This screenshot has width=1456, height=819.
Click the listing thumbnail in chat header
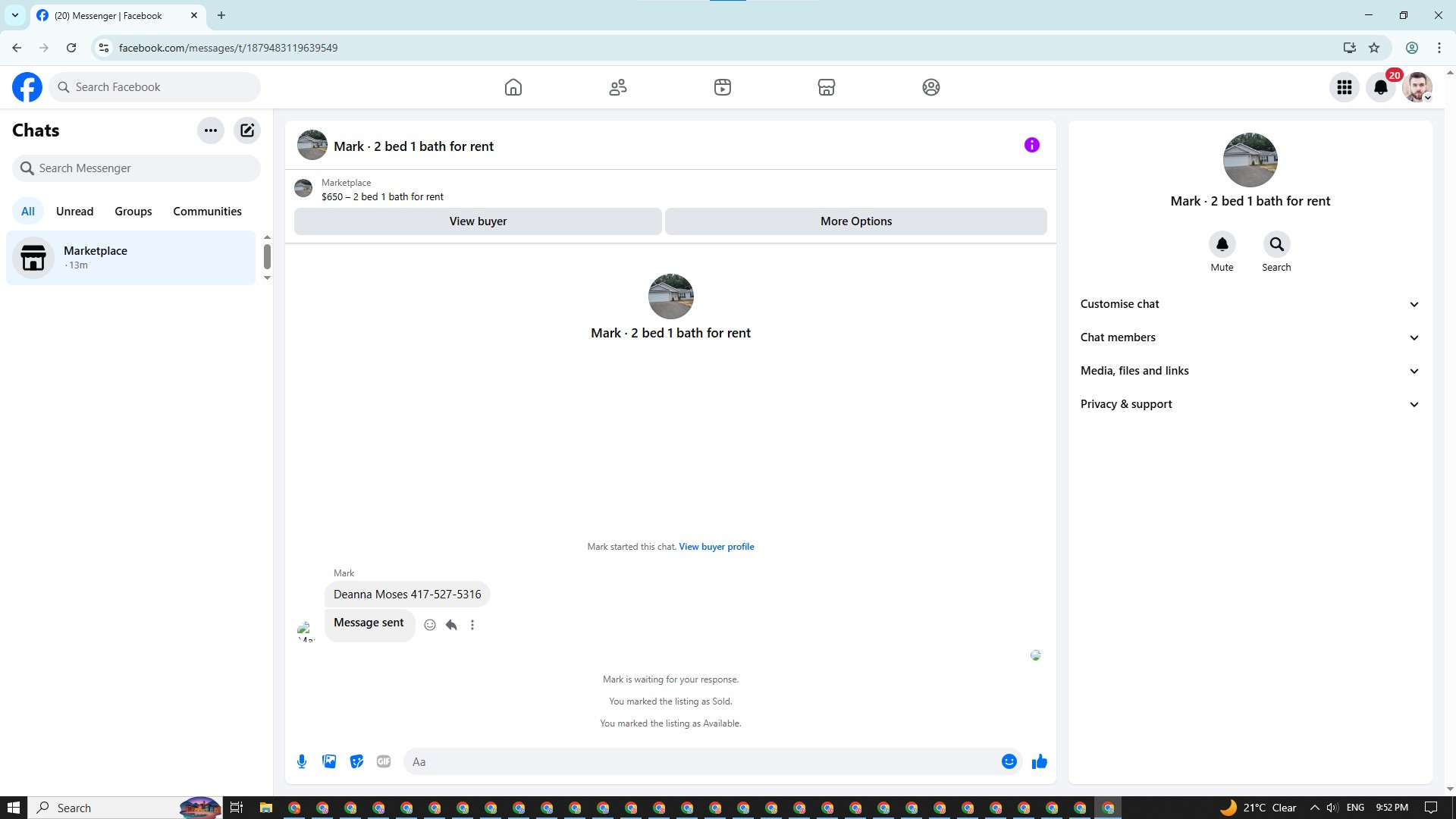[312, 145]
